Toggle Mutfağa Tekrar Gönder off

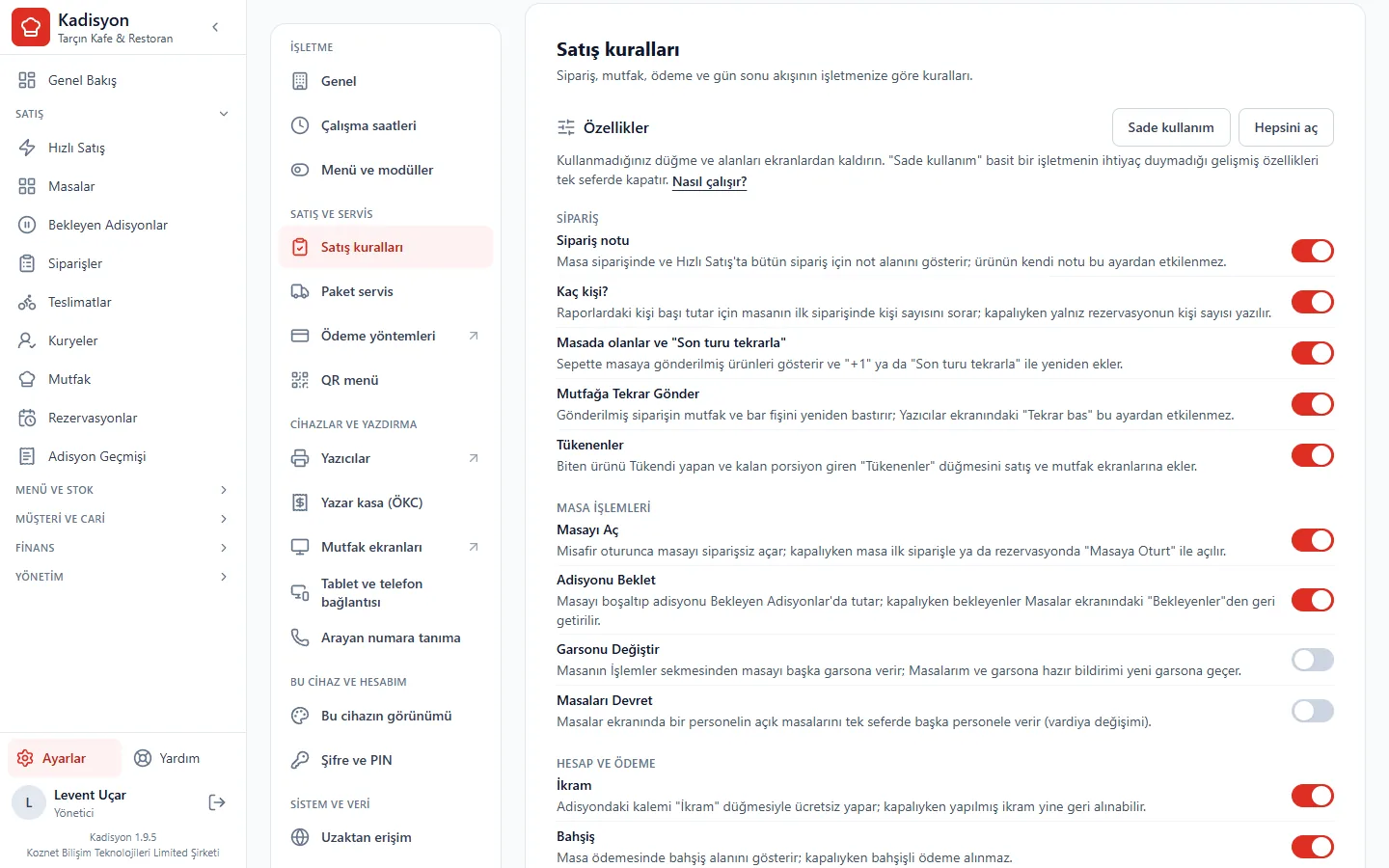(1313, 404)
